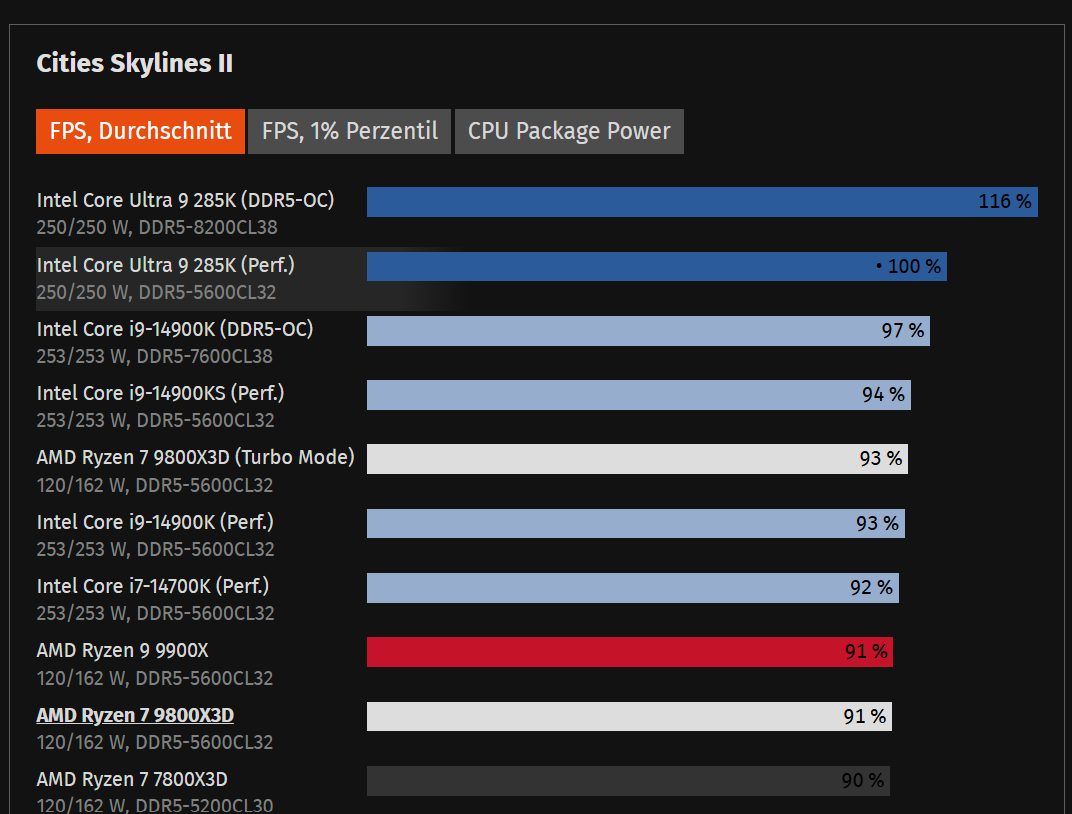Click the Intel Core i9-14900K (DDR5-OC) label
Image resolution: width=1072 pixels, height=814 pixels.
tap(175, 329)
